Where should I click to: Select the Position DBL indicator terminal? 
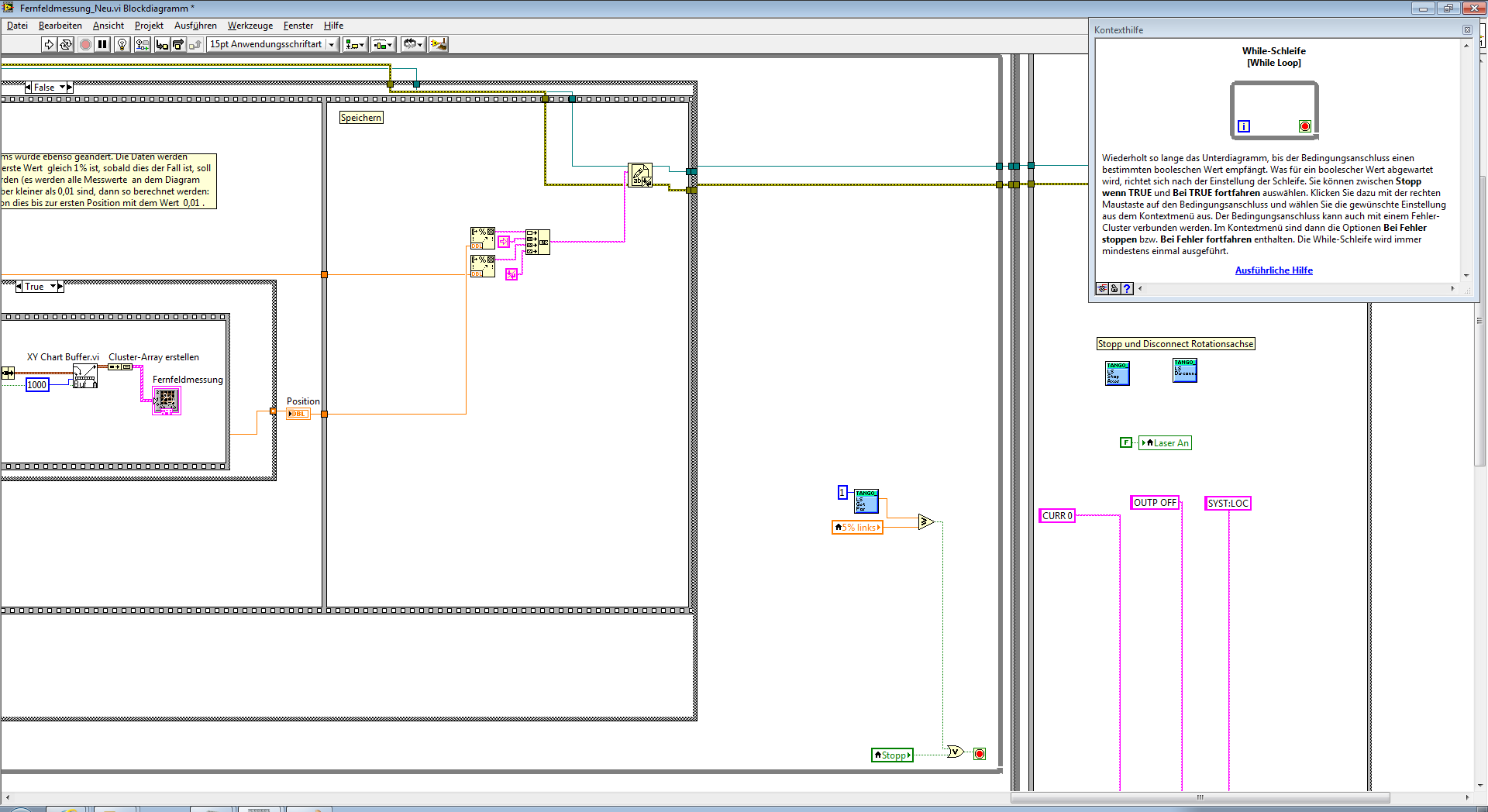[x=298, y=414]
